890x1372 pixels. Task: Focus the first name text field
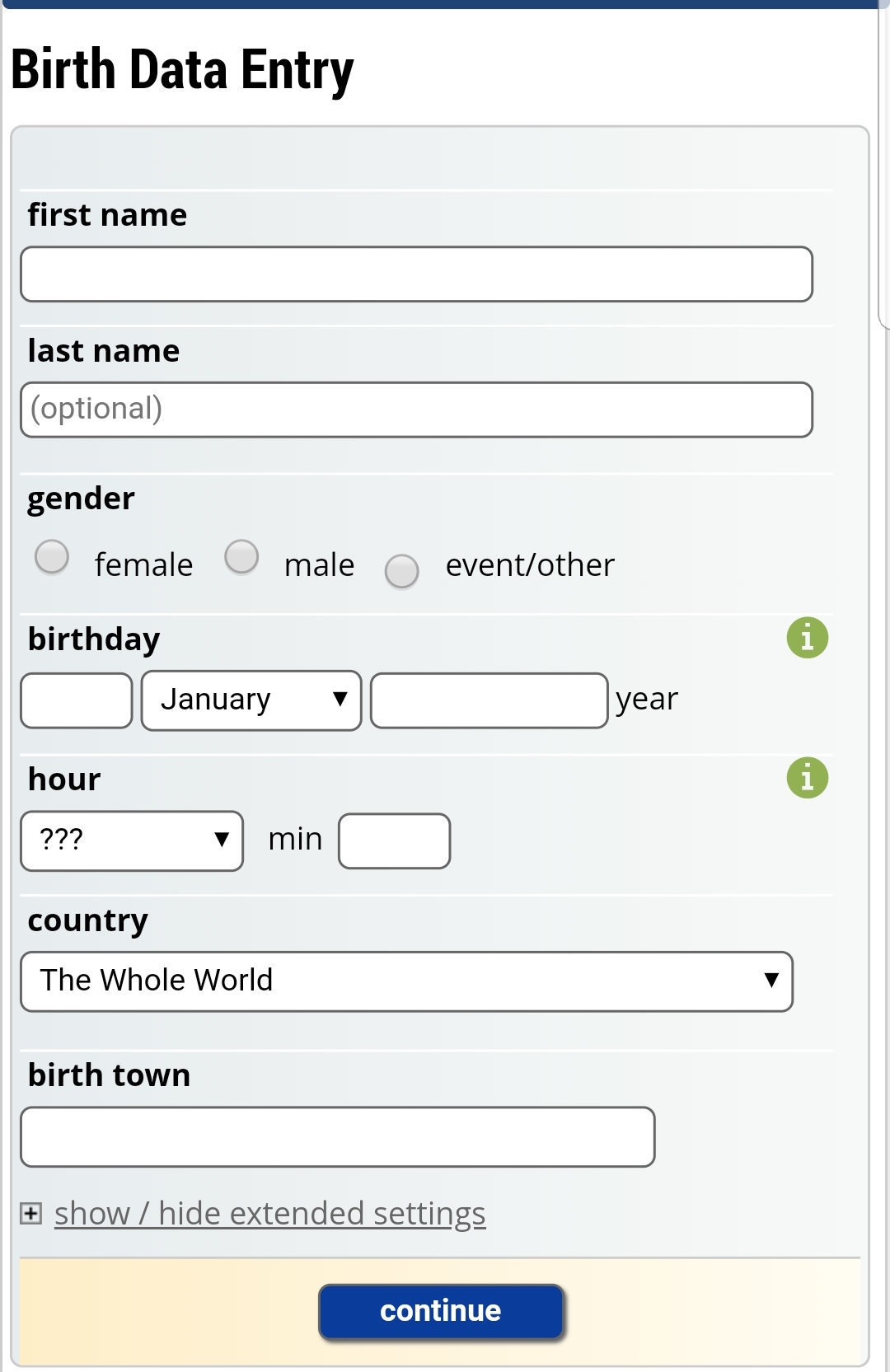416,274
